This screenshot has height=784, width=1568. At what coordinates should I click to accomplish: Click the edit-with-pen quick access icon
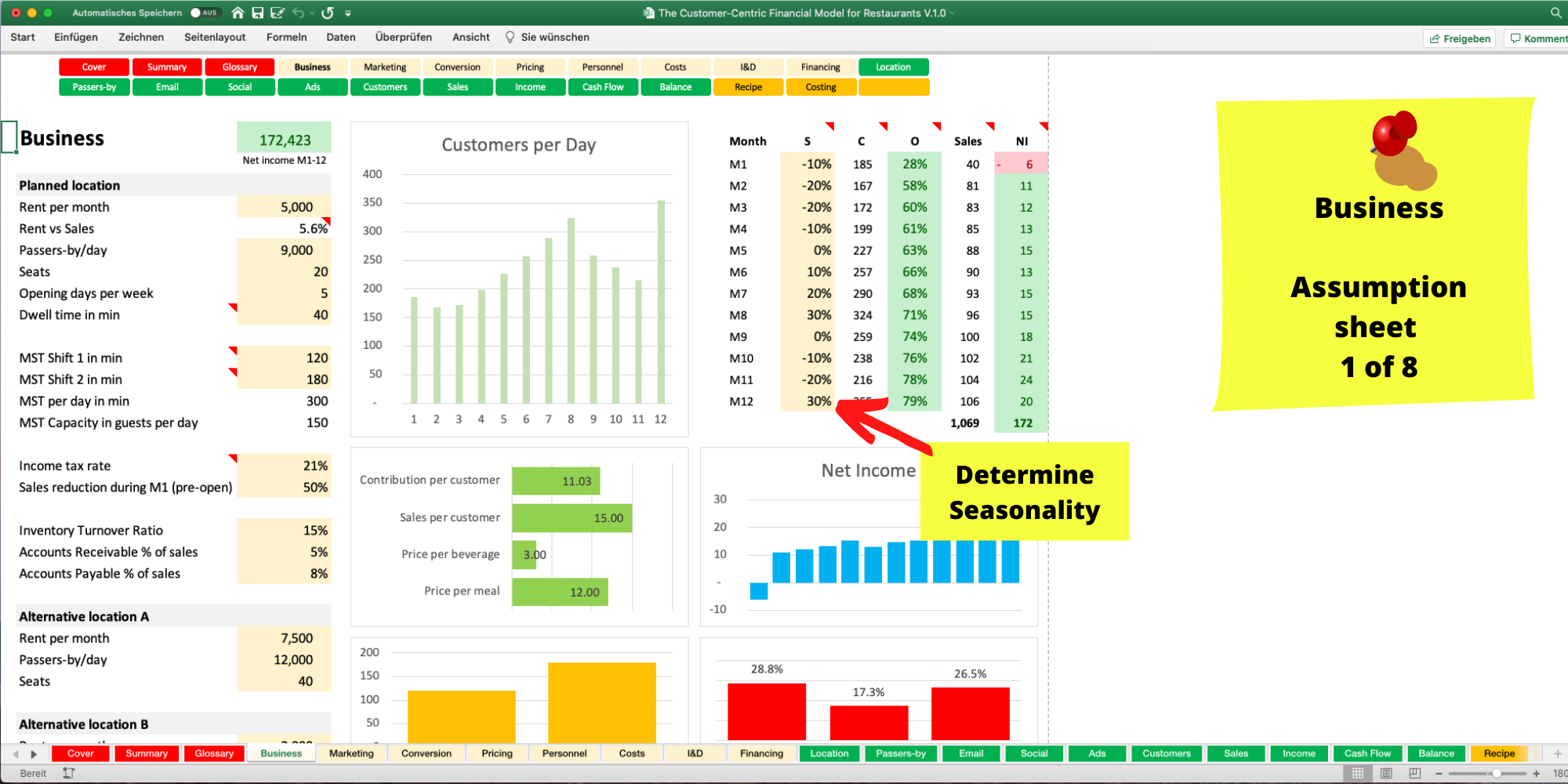(277, 13)
